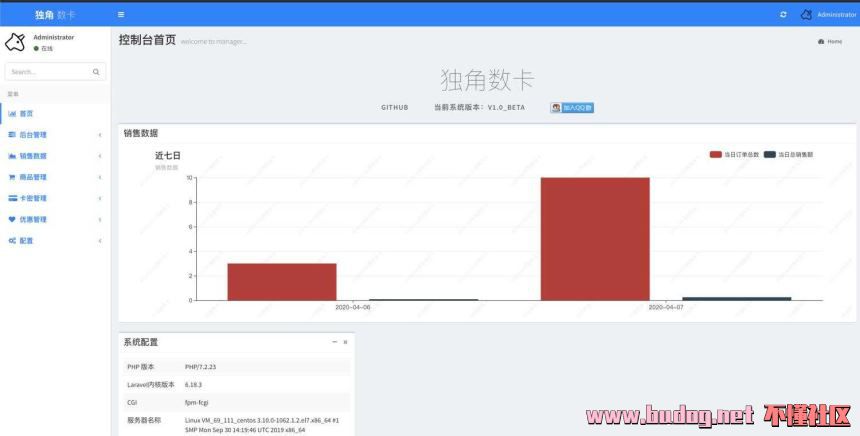Toggle the 当日订单总数 legend series
Image resolution: width=860 pixels, height=436 pixels.
(734, 155)
